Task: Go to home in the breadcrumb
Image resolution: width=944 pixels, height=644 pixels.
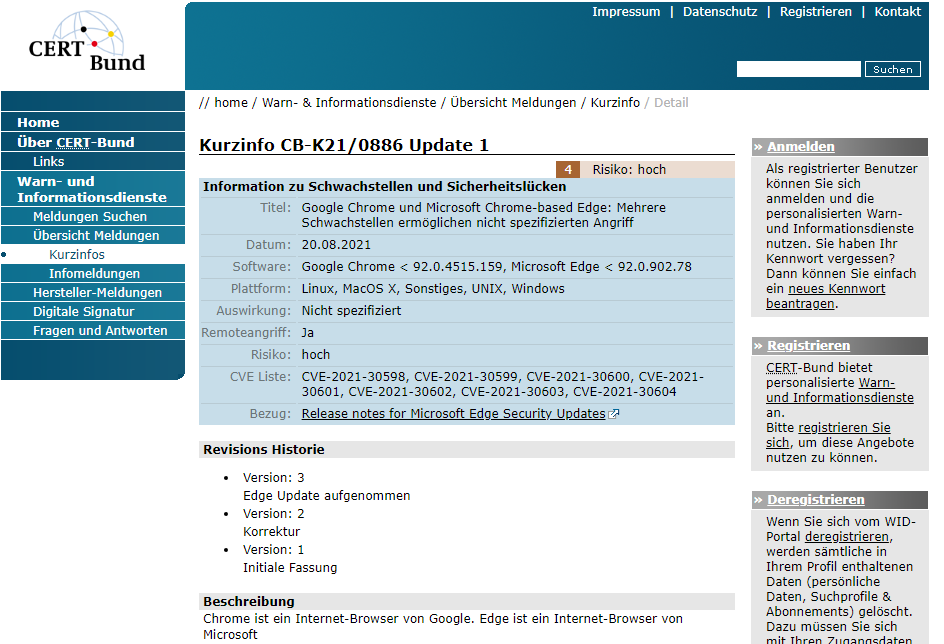Action: [x=231, y=103]
